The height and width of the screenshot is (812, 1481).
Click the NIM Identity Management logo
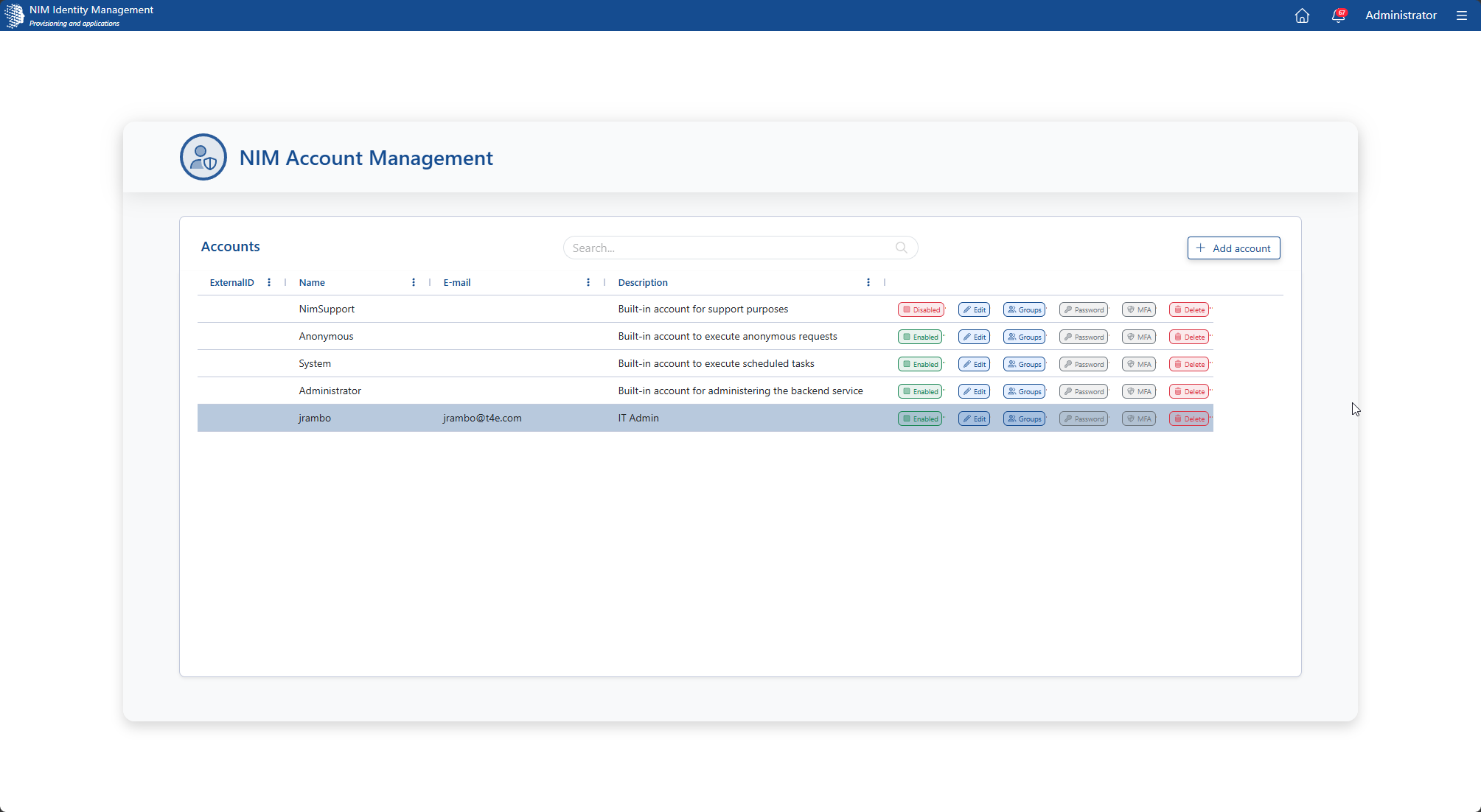click(14, 15)
